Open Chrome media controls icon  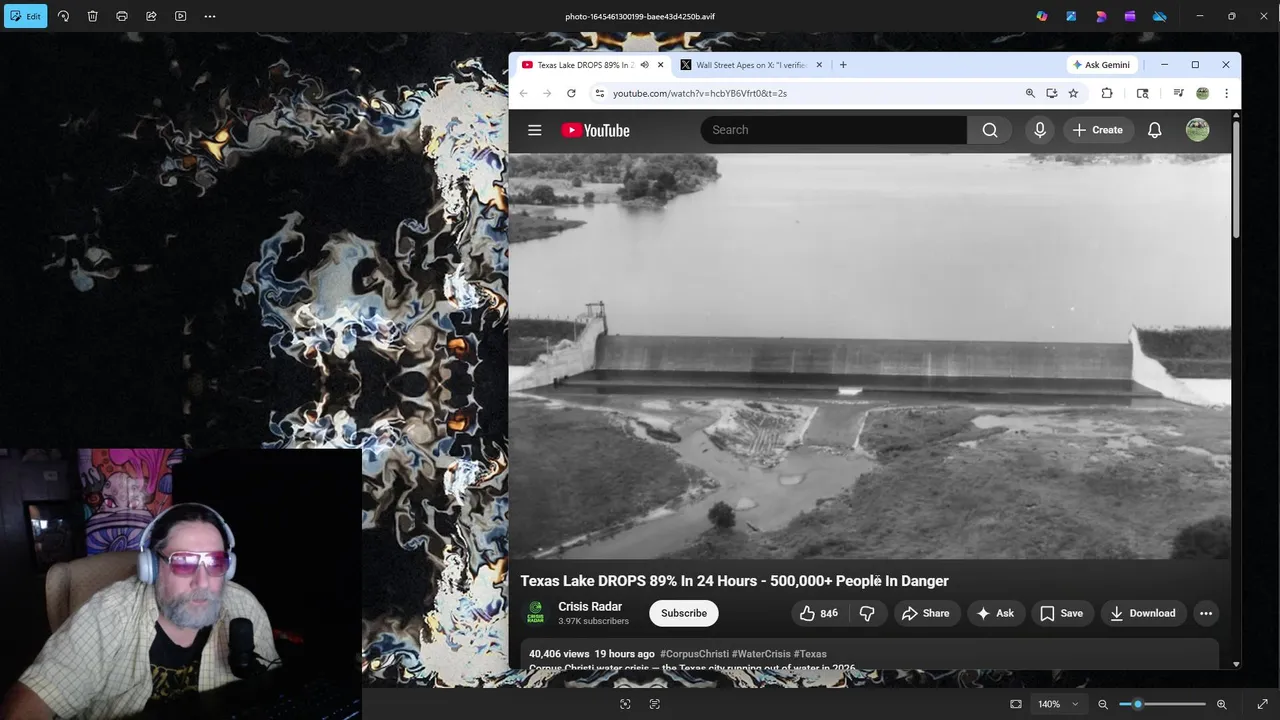point(1179,93)
